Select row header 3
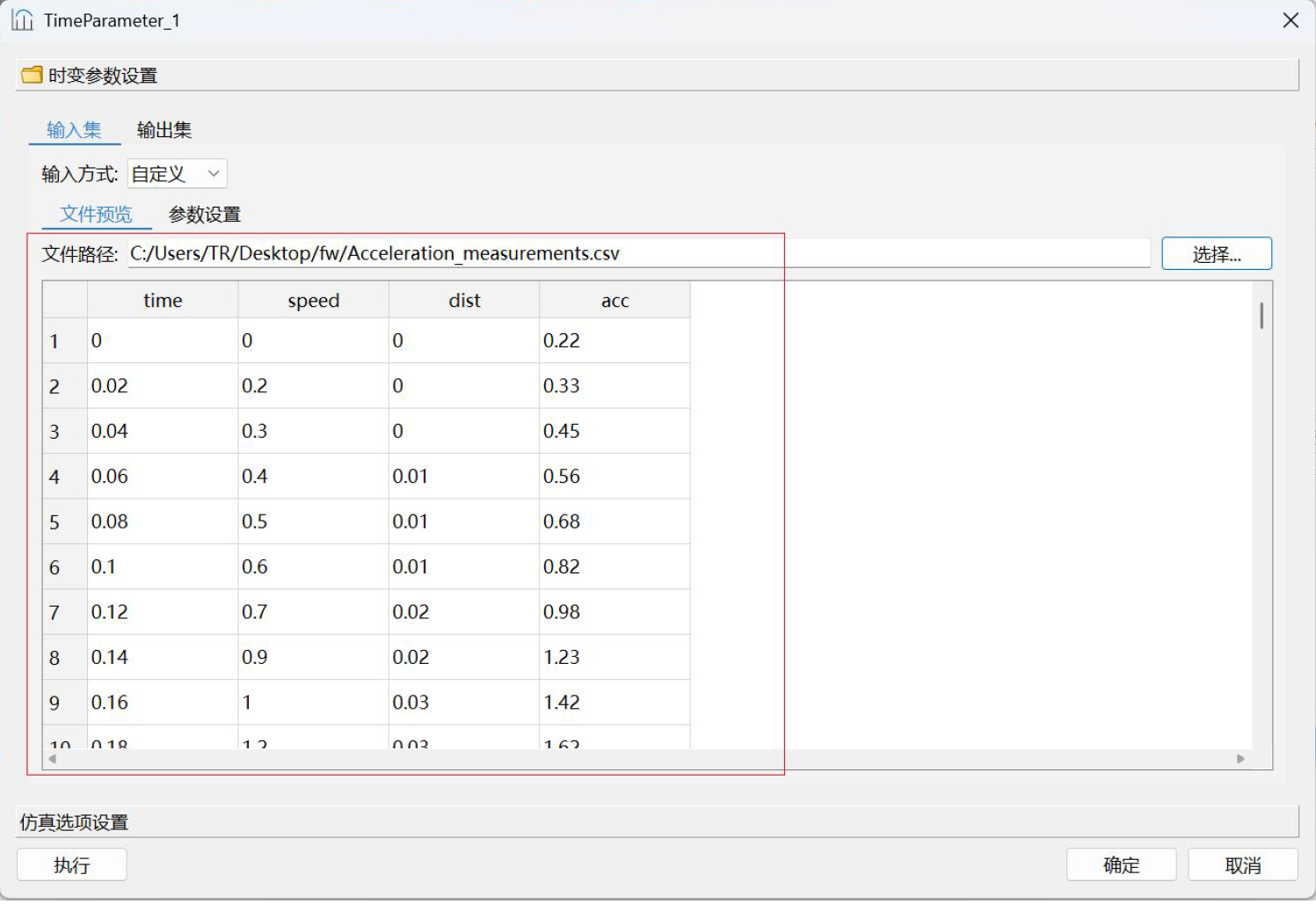Image resolution: width=1316 pixels, height=904 pixels. [x=65, y=432]
